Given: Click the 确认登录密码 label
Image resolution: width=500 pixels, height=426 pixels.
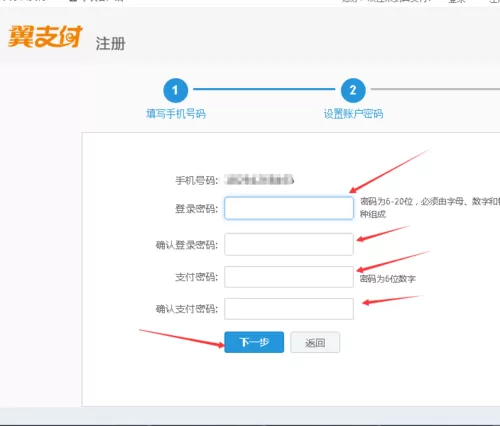Looking at the screenshot, I should 187,245.
